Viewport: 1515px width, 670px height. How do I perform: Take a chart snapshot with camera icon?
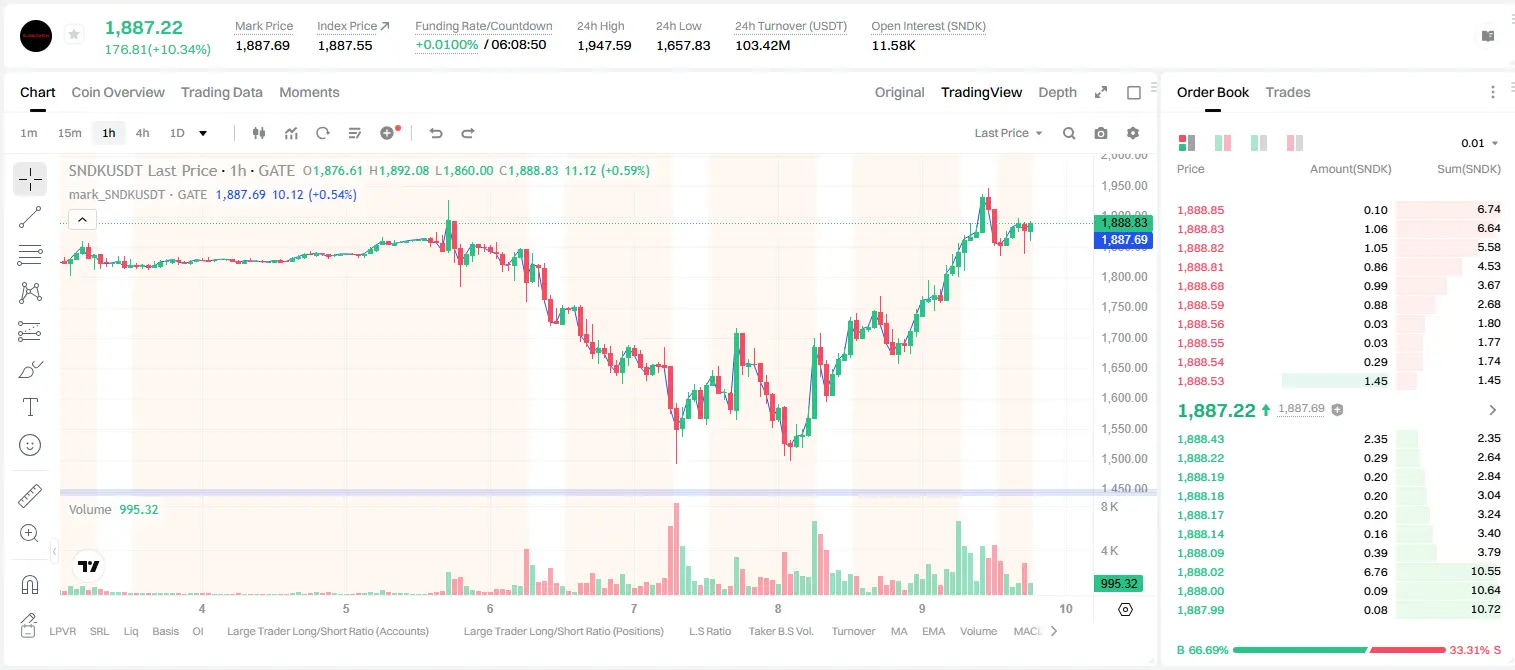coord(1101,133)
